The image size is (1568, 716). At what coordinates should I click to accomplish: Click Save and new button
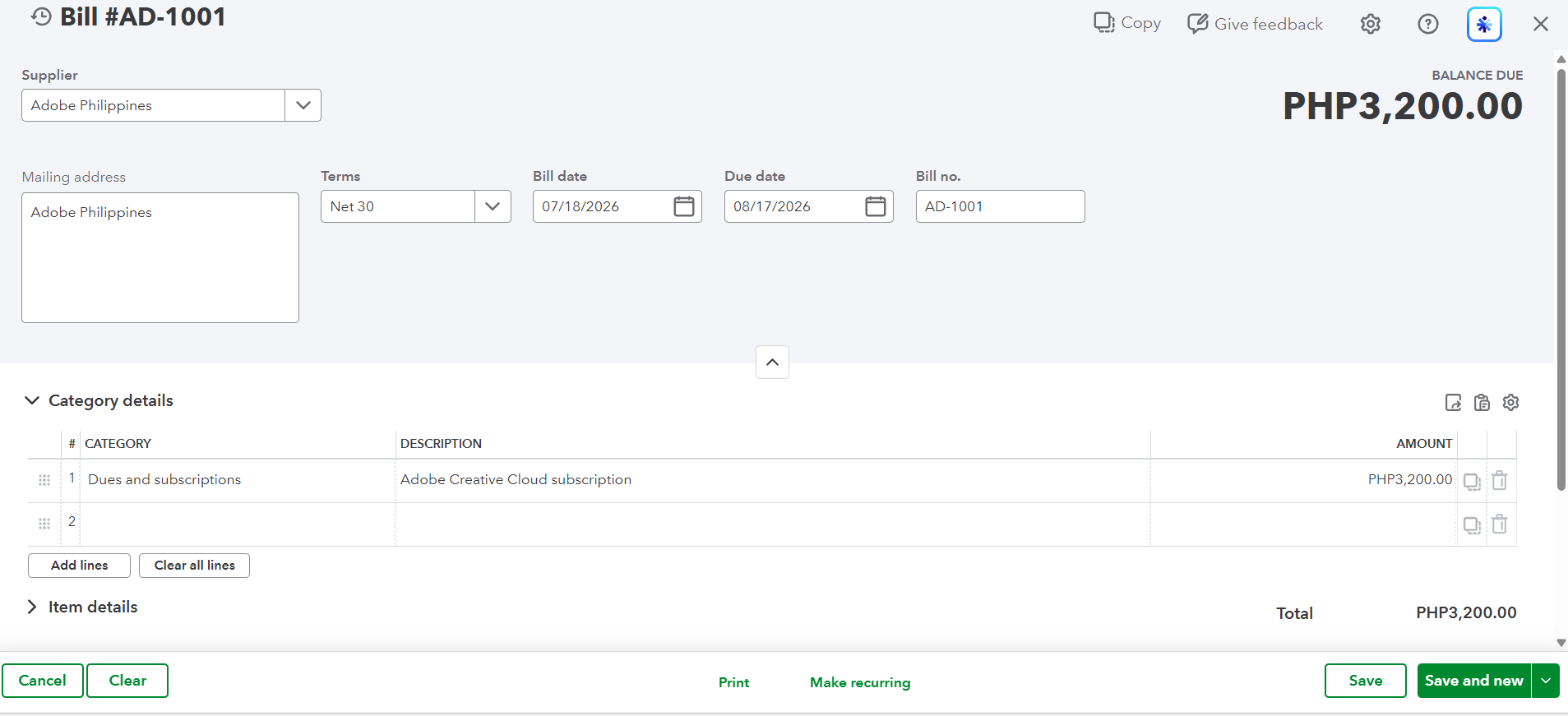(x=1474, y=681)
